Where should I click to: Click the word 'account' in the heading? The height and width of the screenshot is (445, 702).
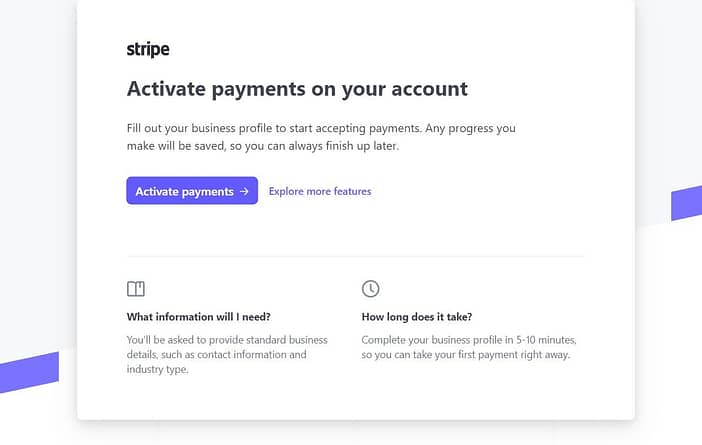430,89
